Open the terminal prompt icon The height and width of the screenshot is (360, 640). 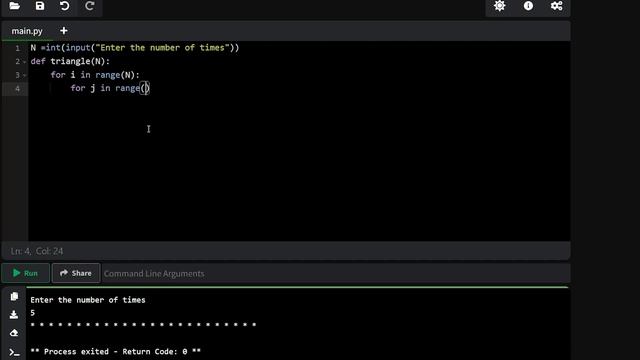point(14,352)
